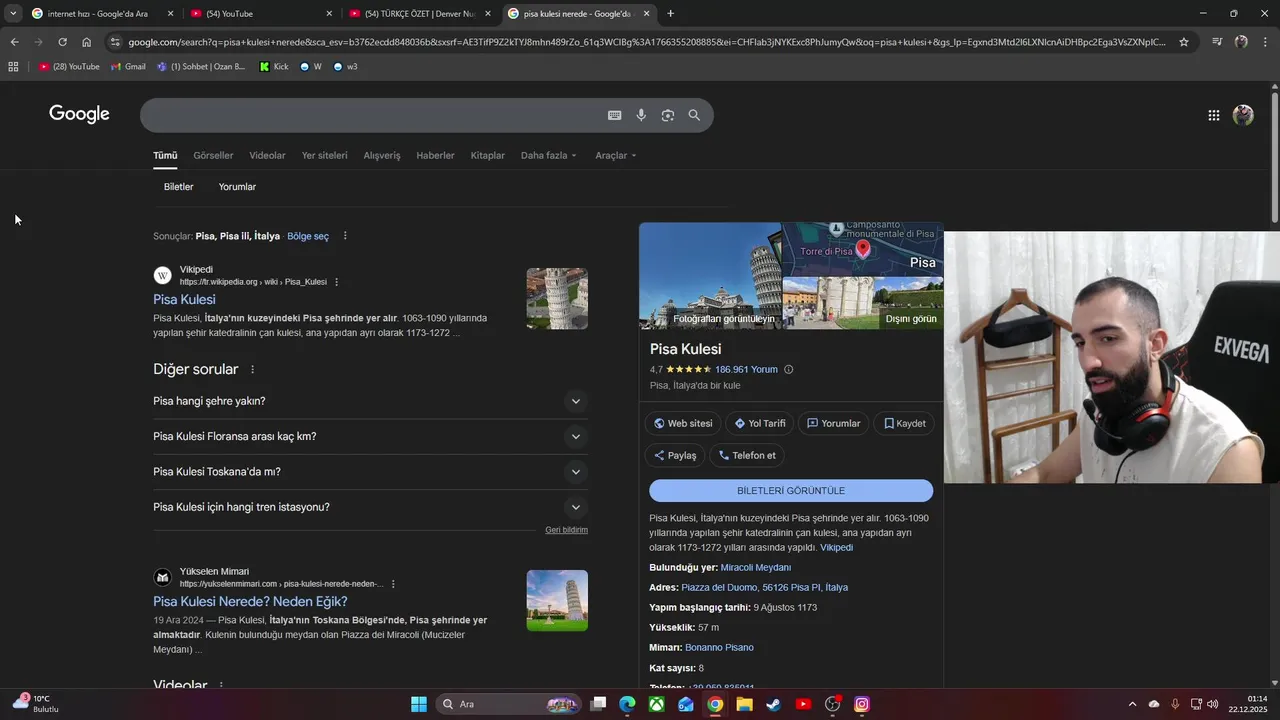Click the rating info icon

[x=788, y=369]
